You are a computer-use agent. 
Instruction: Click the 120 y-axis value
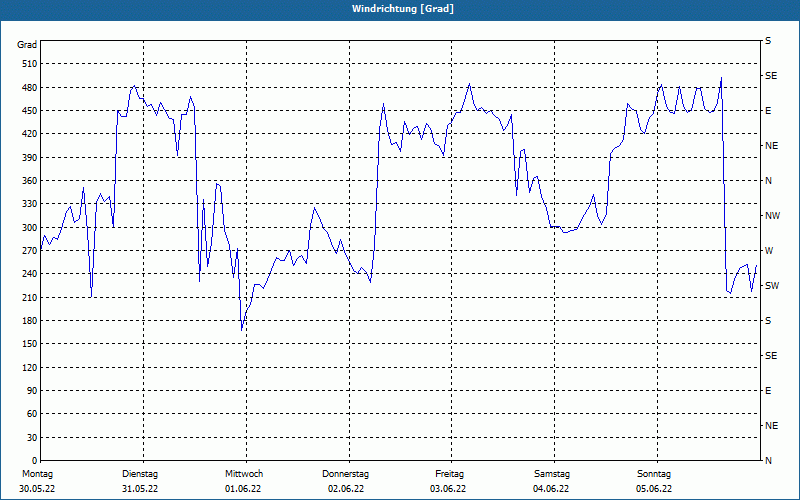click(30, 367)
